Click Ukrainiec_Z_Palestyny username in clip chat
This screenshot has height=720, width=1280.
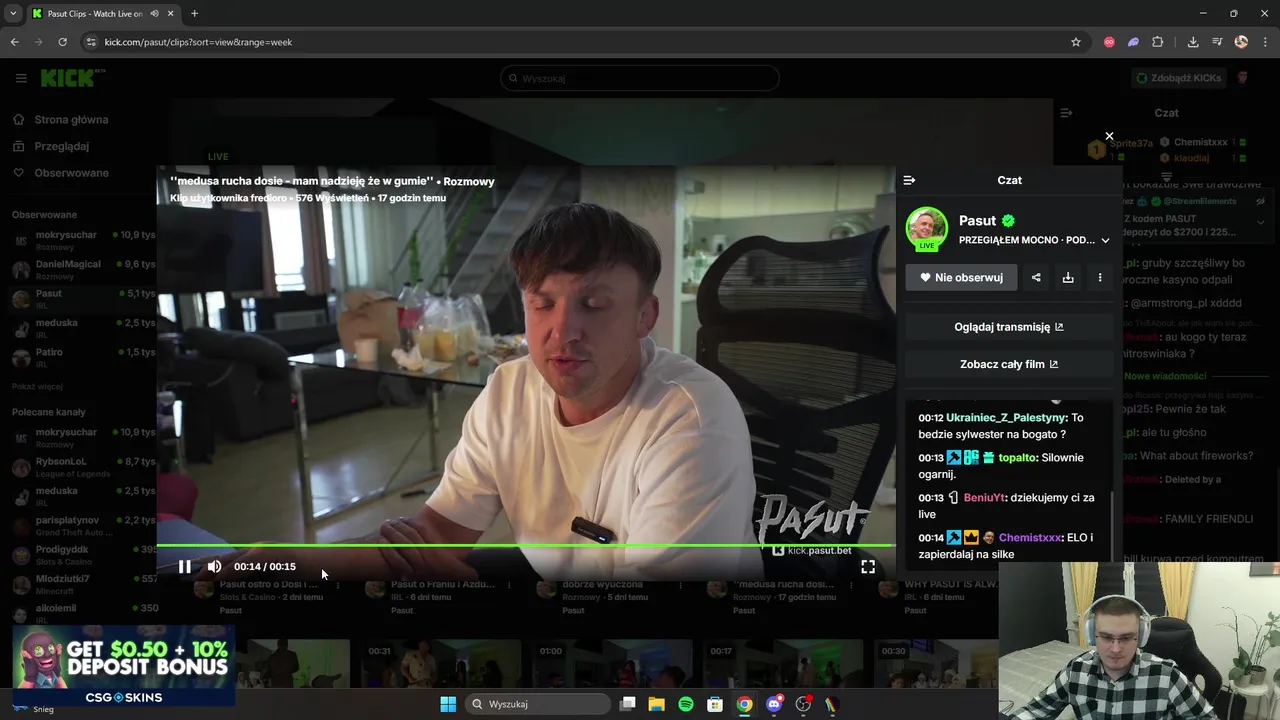point(1006,417)
